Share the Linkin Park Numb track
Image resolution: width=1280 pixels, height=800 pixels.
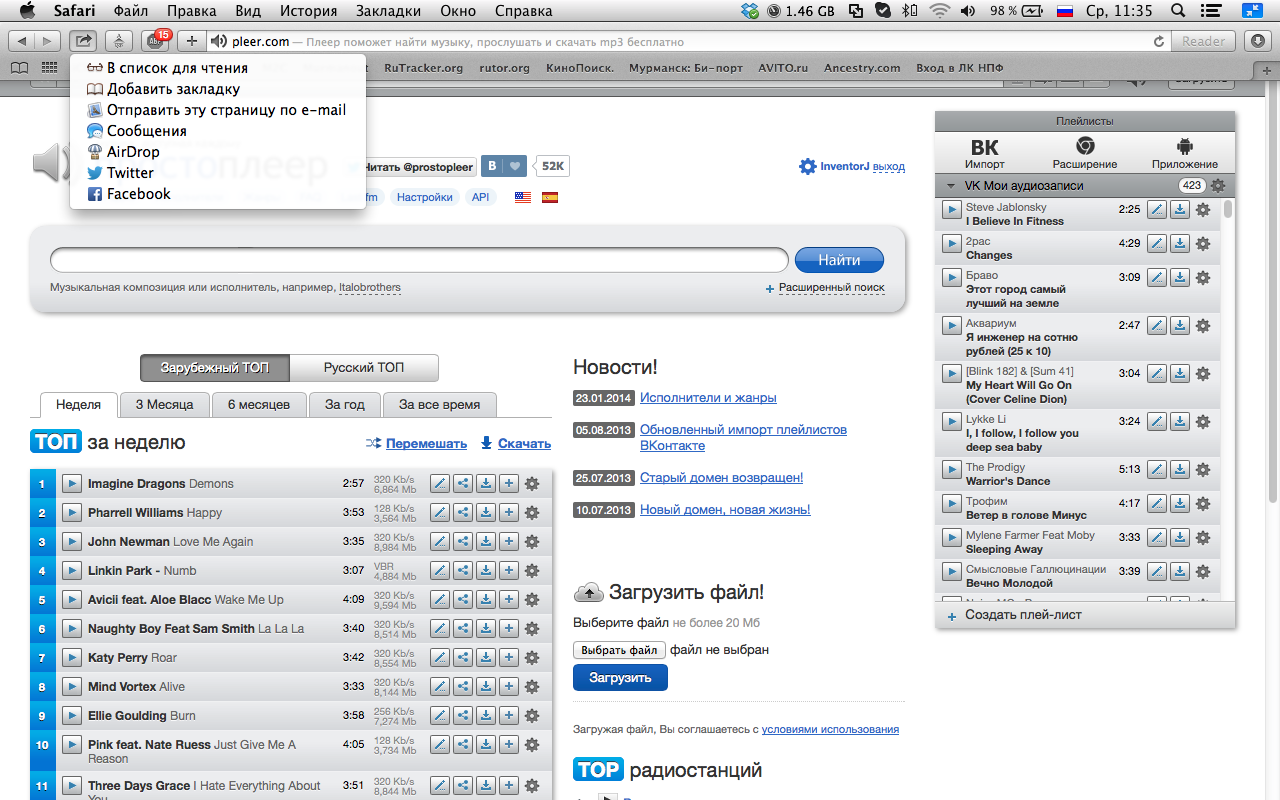tap(463, 571)
